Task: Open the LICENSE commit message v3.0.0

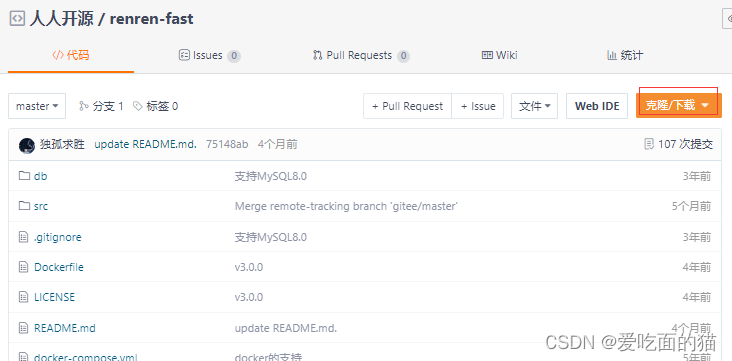Action: [x=249, y=297]
